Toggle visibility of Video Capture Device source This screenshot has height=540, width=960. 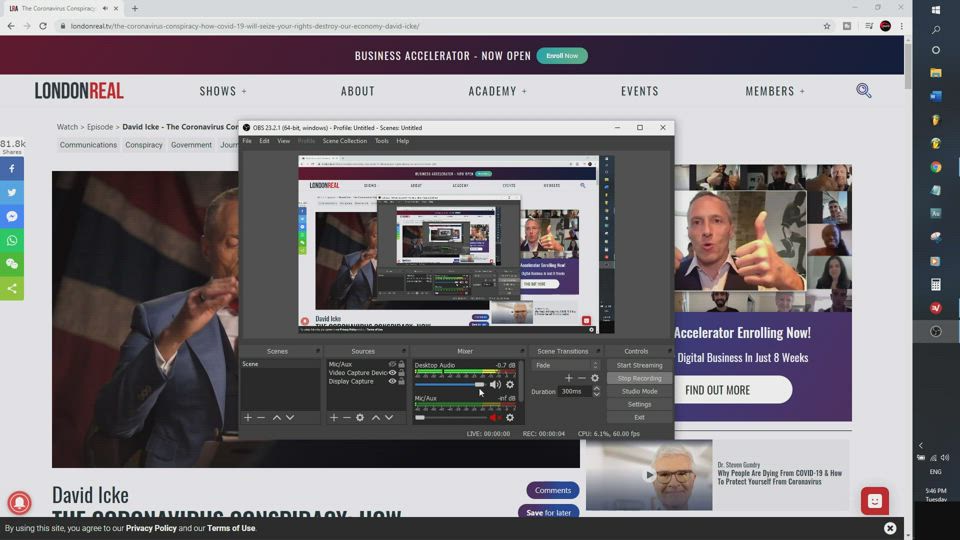click(392, 373)
